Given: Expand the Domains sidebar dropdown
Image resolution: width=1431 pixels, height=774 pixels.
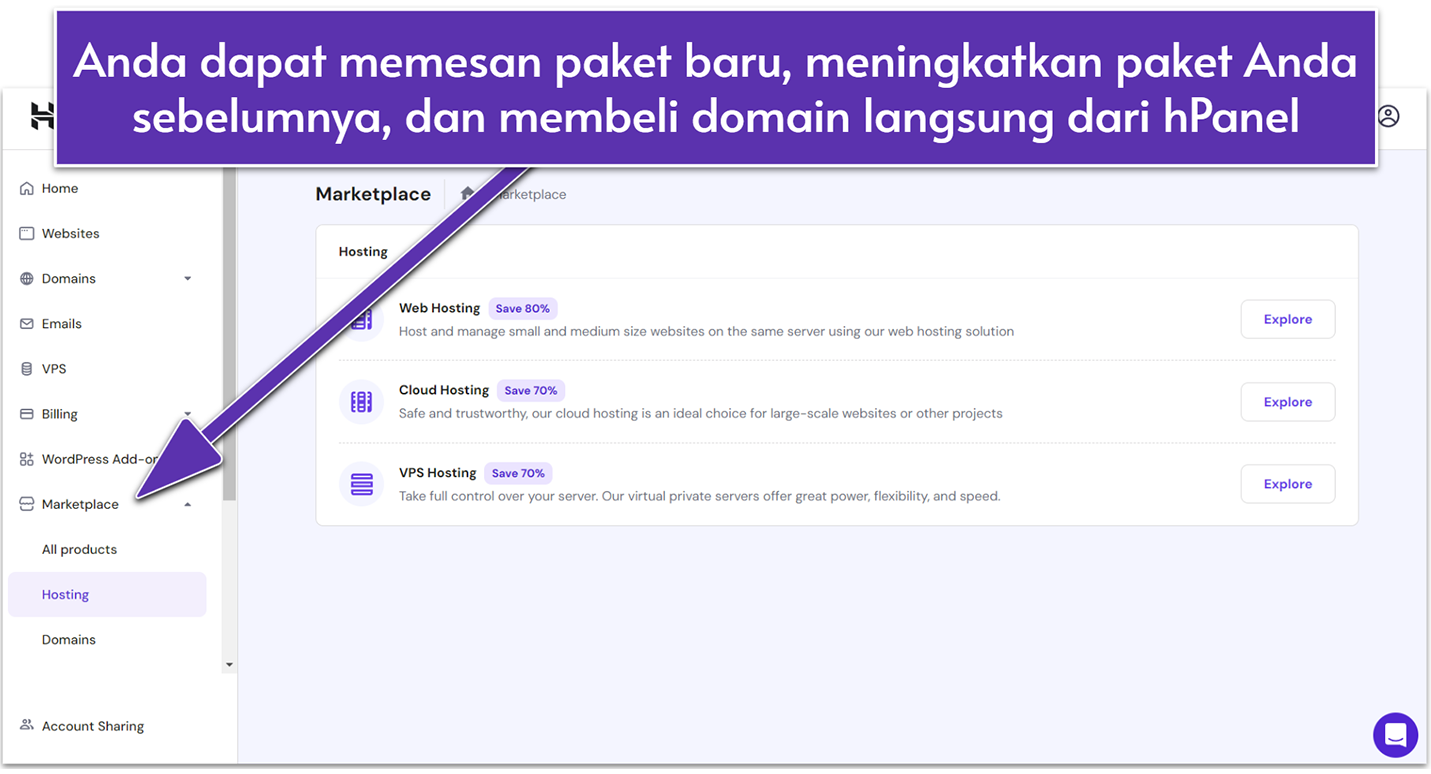Looking at the screenshot, I should point(188,278).
